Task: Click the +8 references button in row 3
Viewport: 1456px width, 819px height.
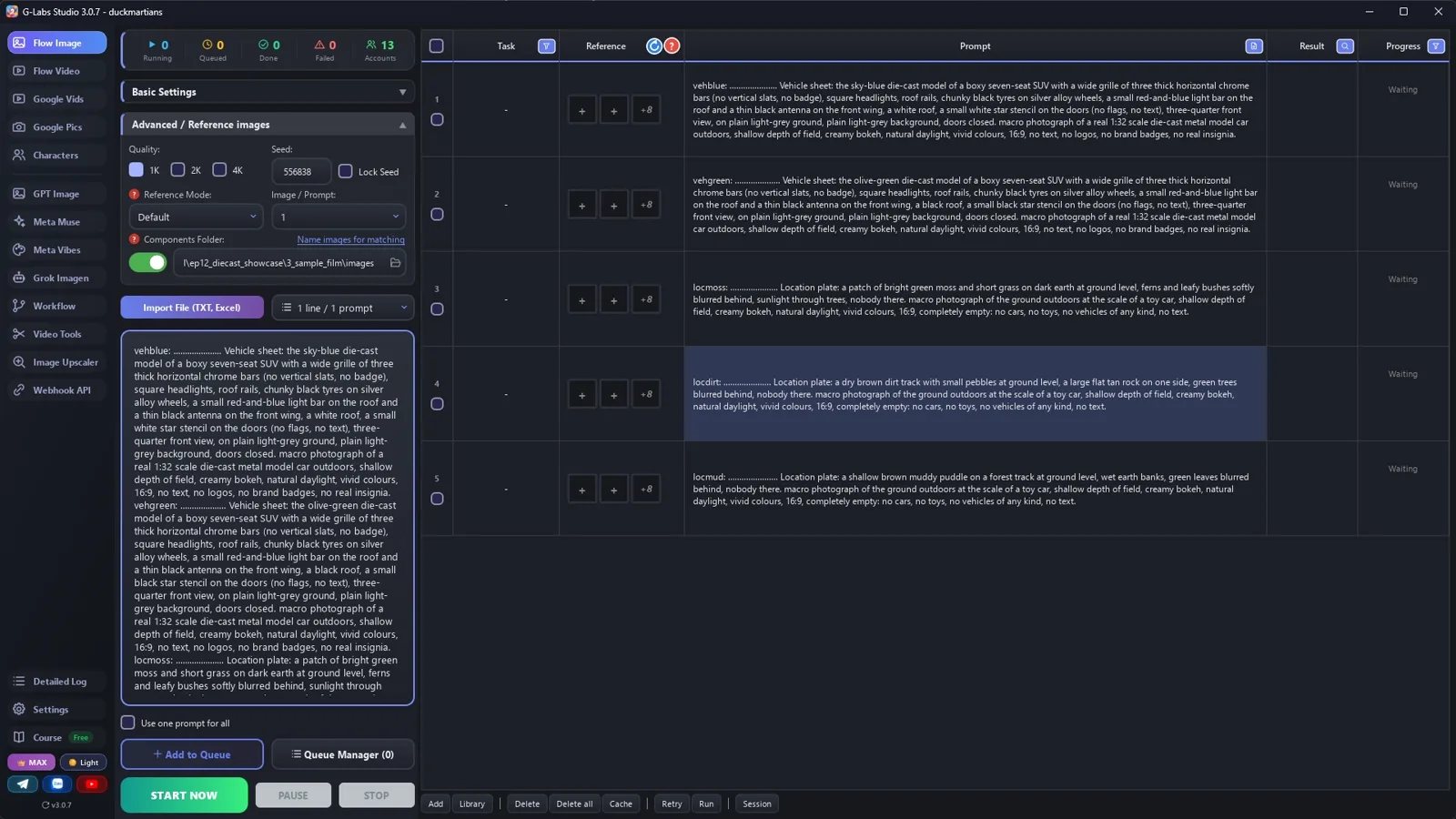Action: click(x=646, y=300)
